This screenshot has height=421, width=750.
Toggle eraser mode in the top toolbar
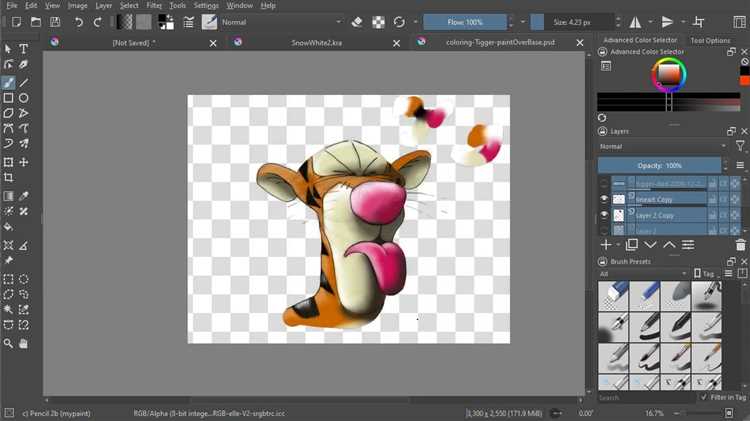point(357,22)
